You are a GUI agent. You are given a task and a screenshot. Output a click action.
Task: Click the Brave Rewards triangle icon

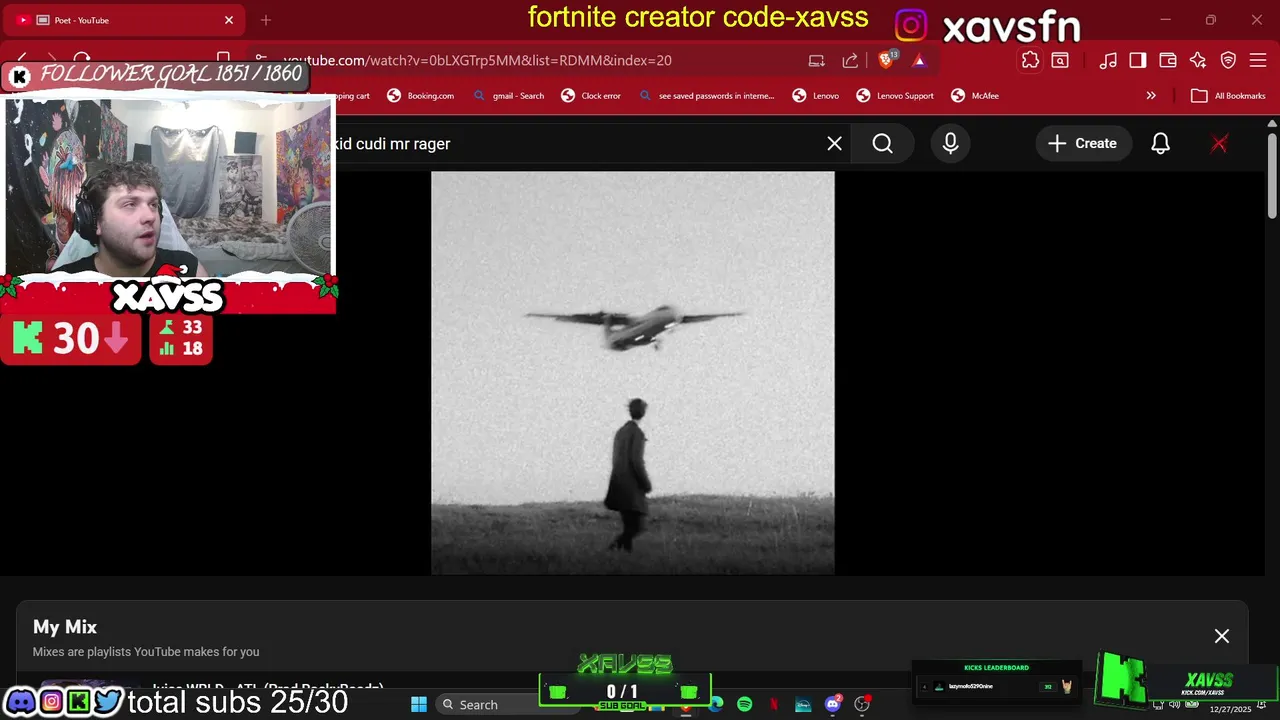click(919, 61)
